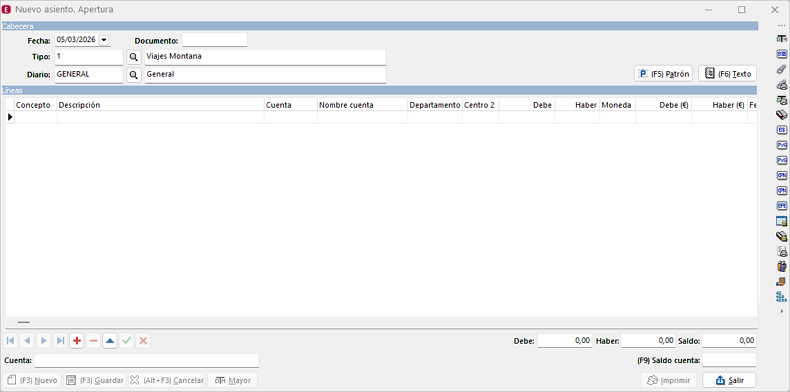Click the Departamento column header
This screenshot has height=392, width=790.
coord(435,105)
